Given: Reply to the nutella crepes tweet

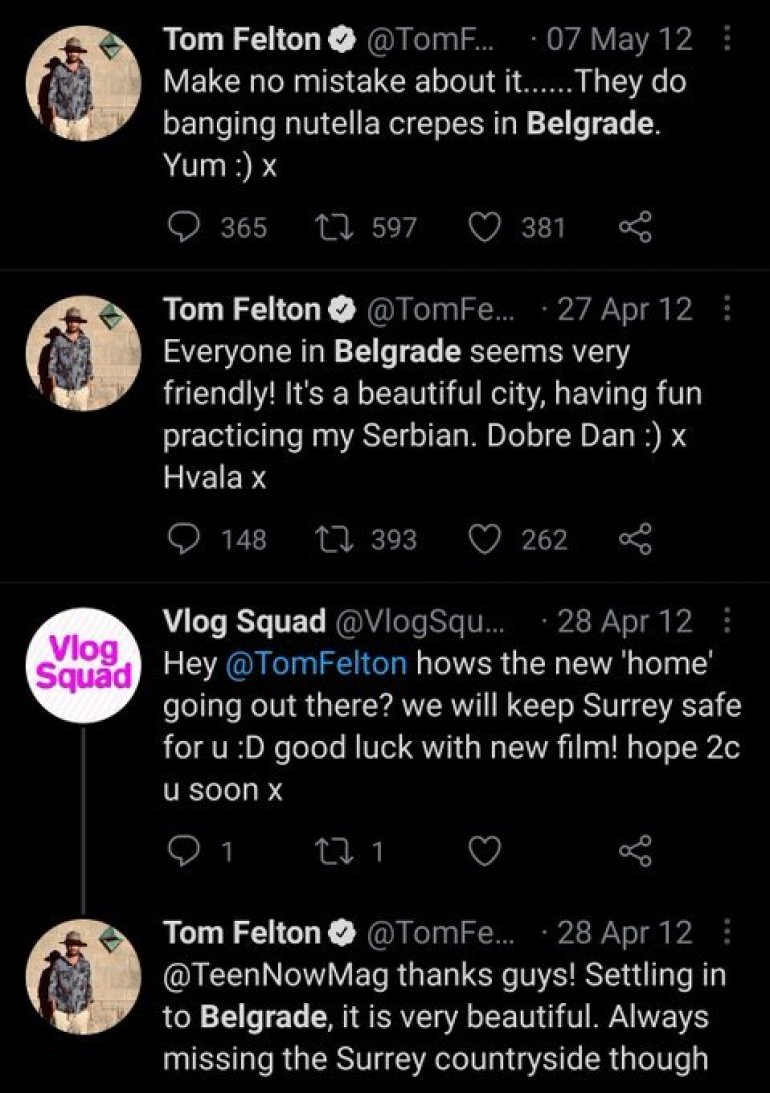Looking at the screenshot, I should point(183,228).
